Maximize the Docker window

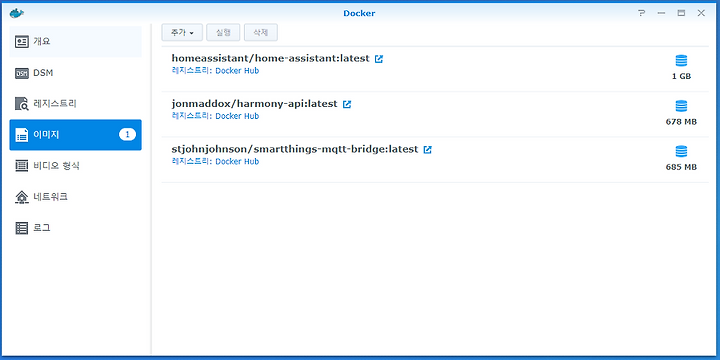(x=681, y=13)
